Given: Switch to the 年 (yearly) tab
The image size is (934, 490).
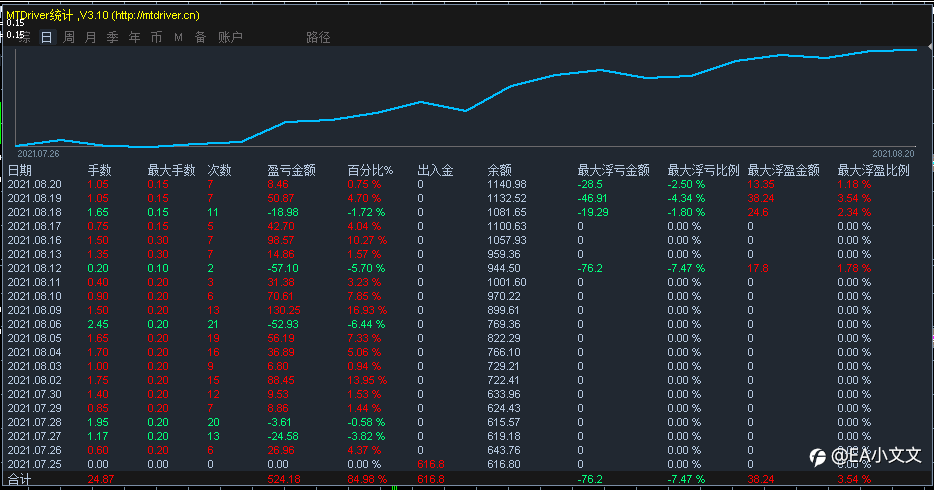Looking at the screenshot, I should (135, 38).
